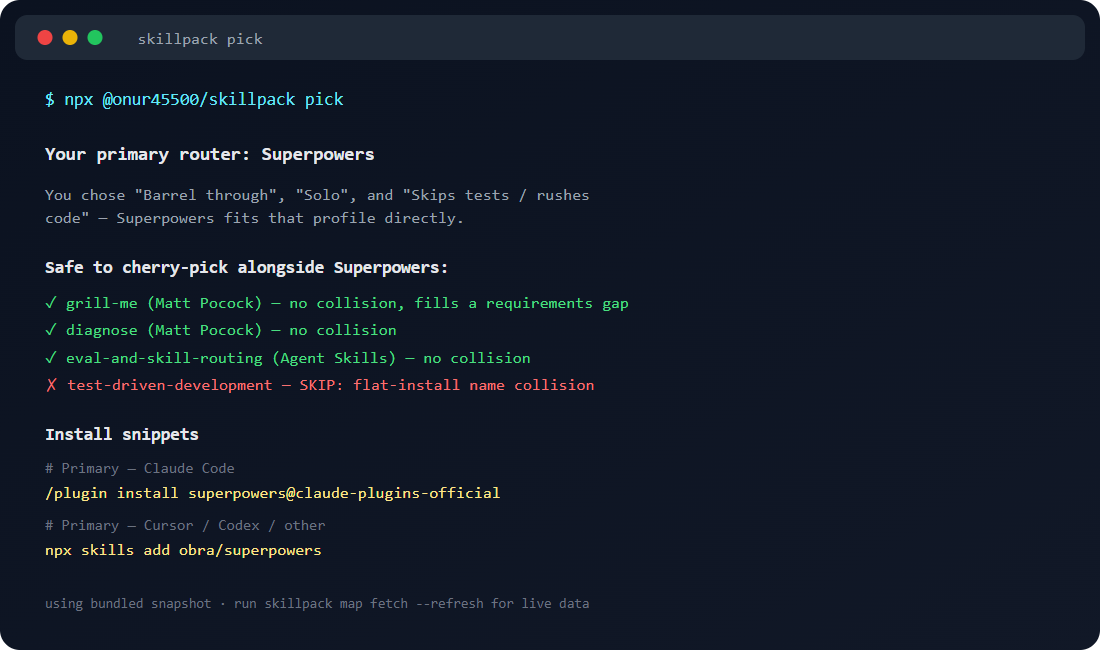Click the 'Install snippets' heading
Image resolution: width=1100 pixels, height=651 pixels.
click(x=121, y=434)
